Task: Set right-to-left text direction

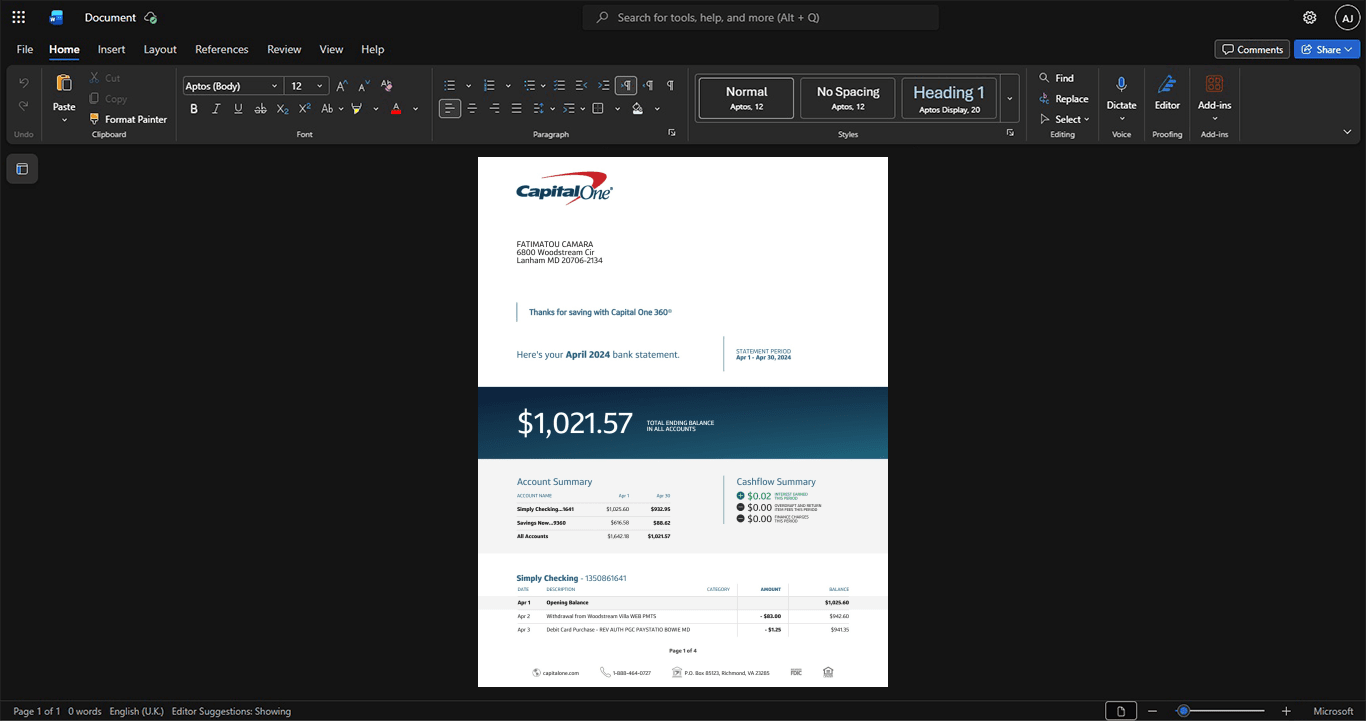Action: [648, 86]
